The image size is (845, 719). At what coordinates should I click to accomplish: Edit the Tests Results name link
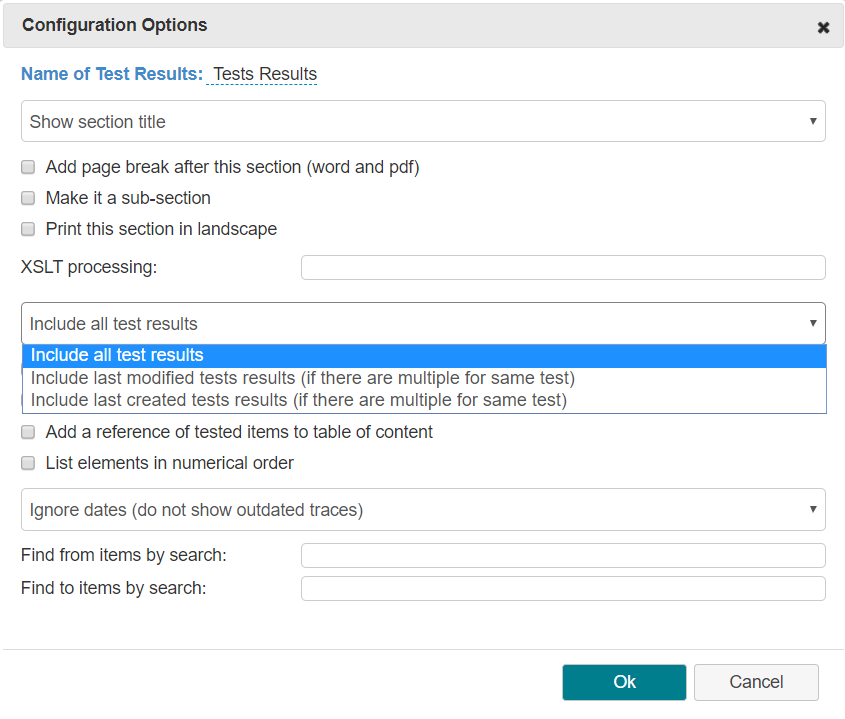(x=262, y=74)
